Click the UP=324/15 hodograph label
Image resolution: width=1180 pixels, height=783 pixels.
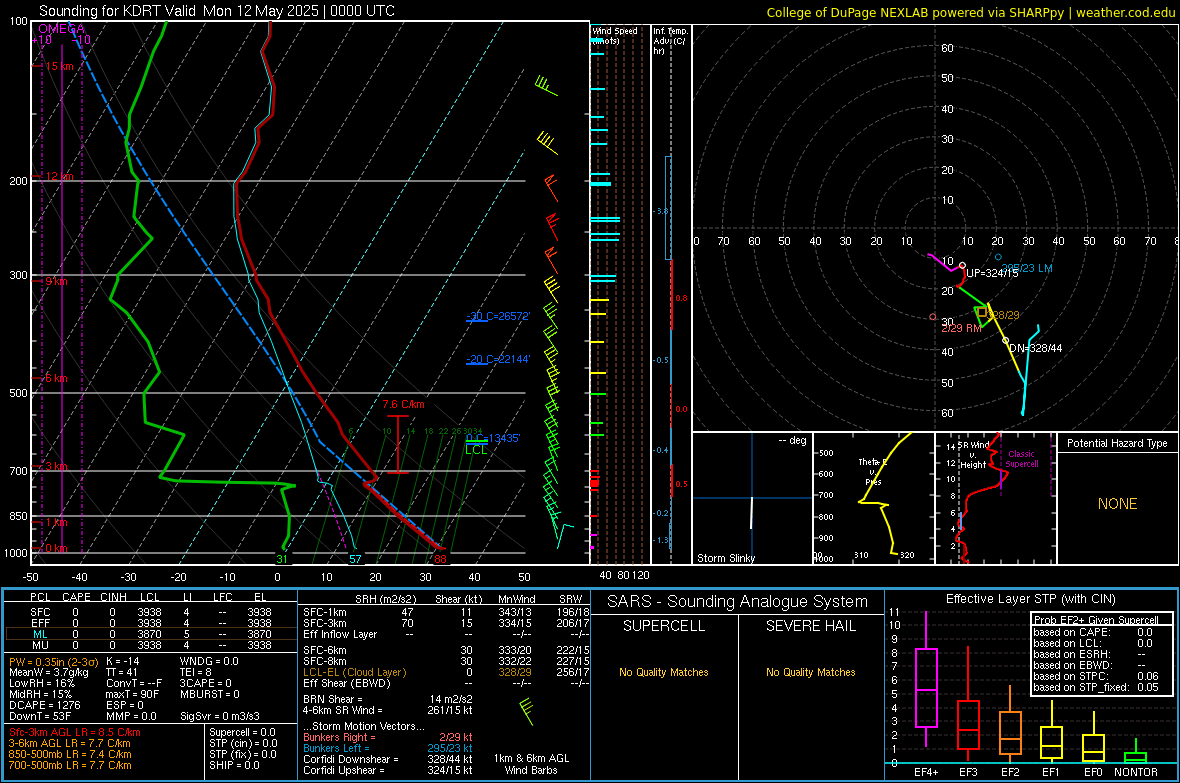[992, 273]
